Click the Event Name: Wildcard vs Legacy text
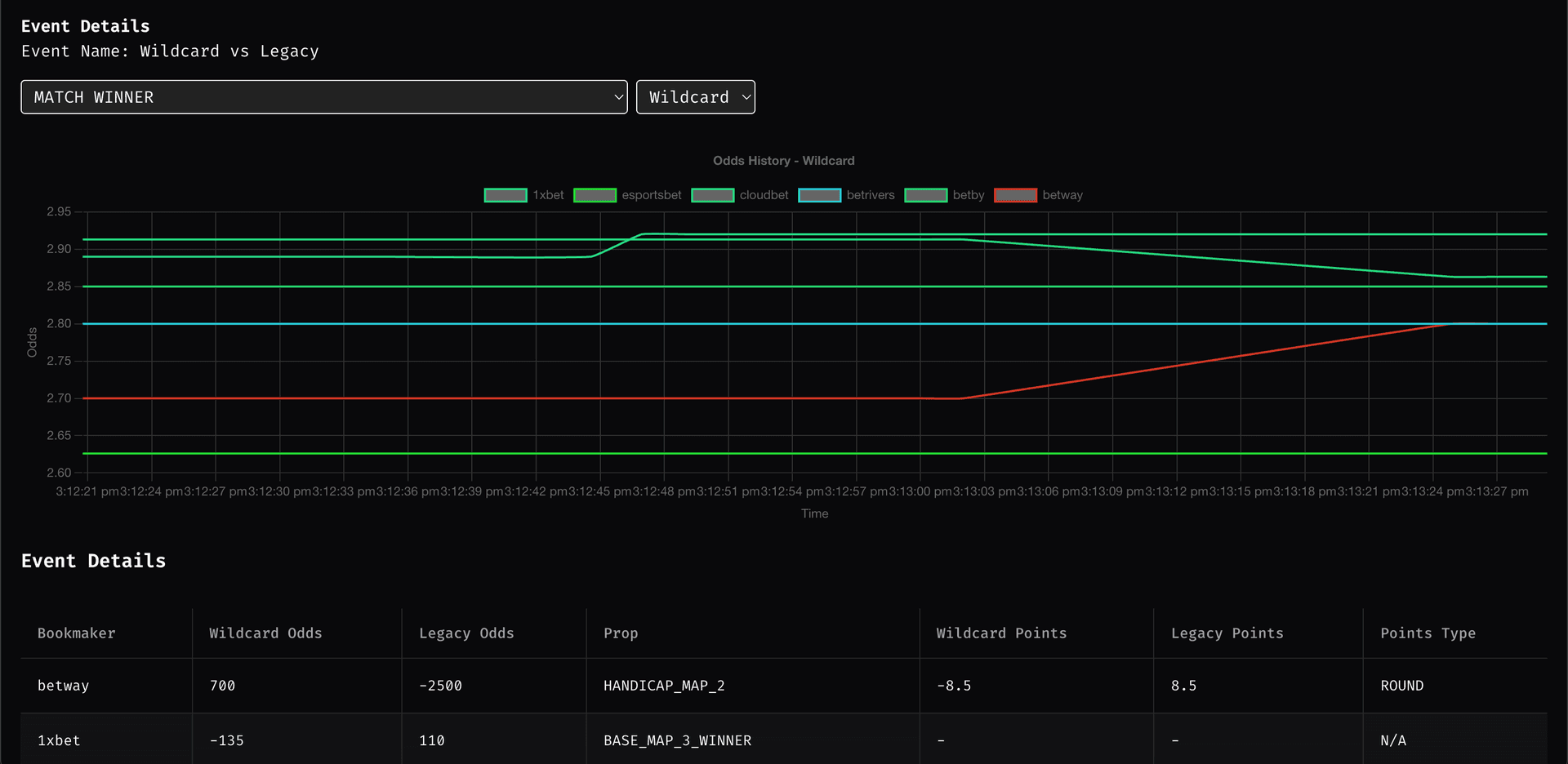1568x764 pixels. coord(170,51)
